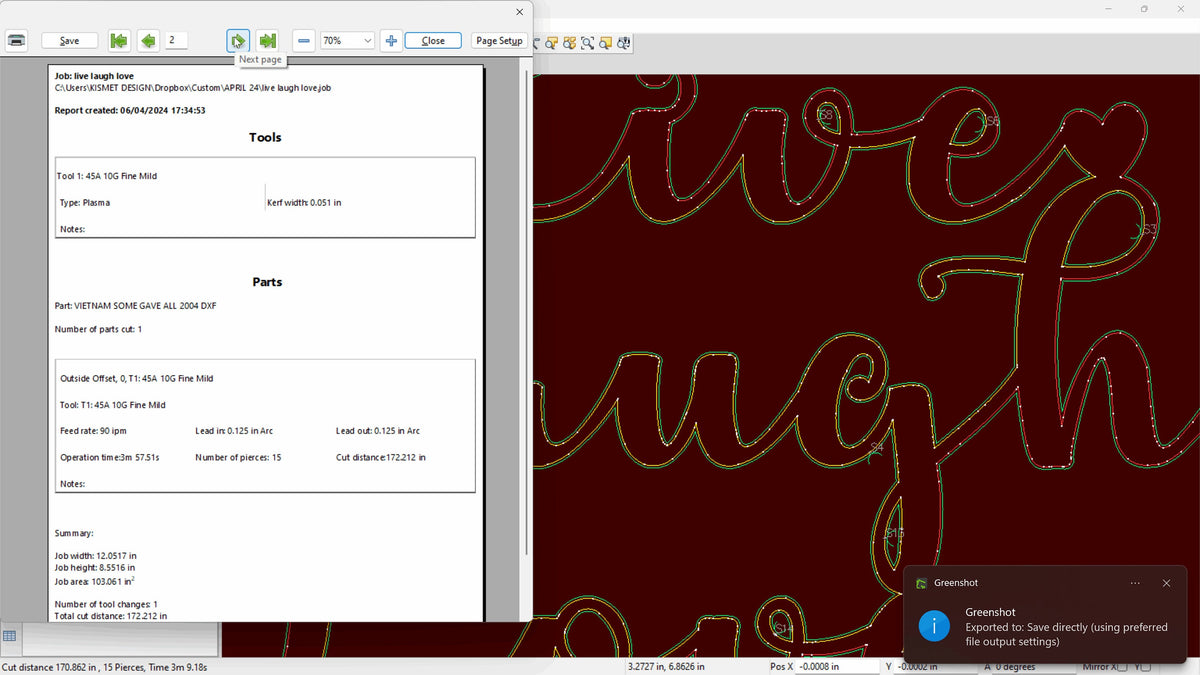1200x675 pixels.
Task: Click the Close button in report toolbar
Action: point(433,41)
